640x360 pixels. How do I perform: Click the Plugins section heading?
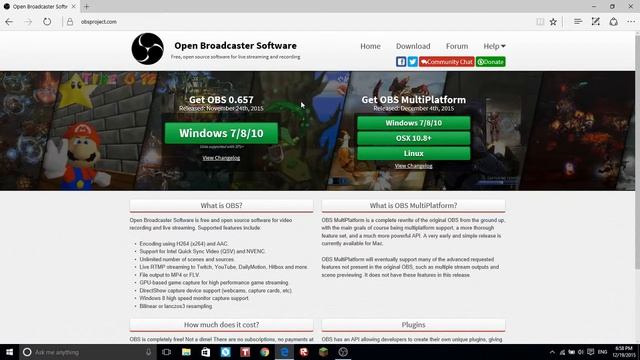click(413, 325)
